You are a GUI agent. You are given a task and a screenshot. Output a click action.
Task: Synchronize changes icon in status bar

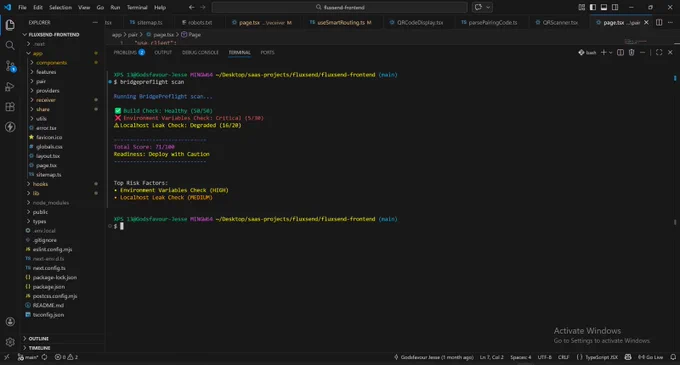tap(44, 357)
